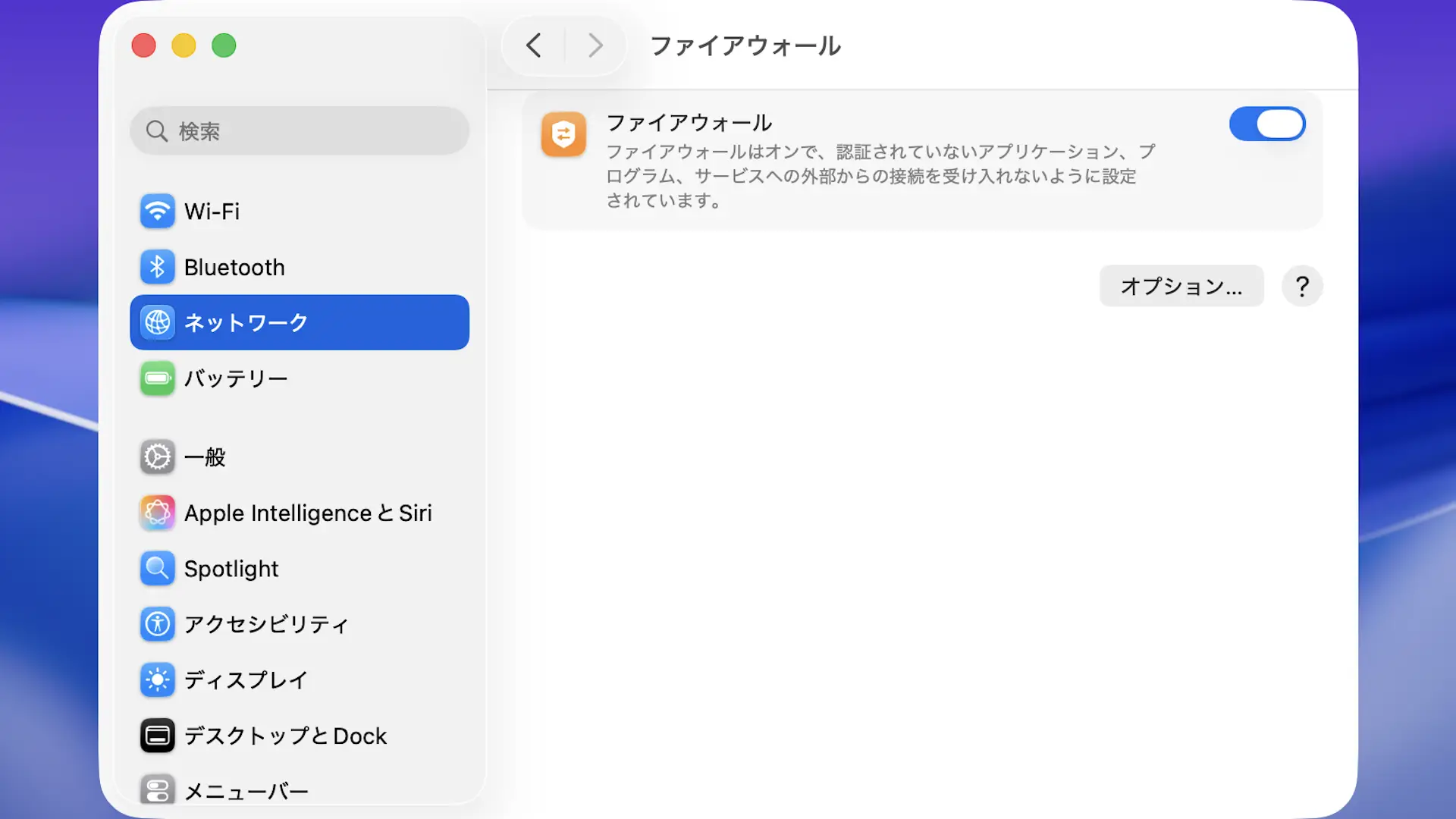1456x819 pixels.
Task: Click the green battery icon
Action: pos(158,378)
